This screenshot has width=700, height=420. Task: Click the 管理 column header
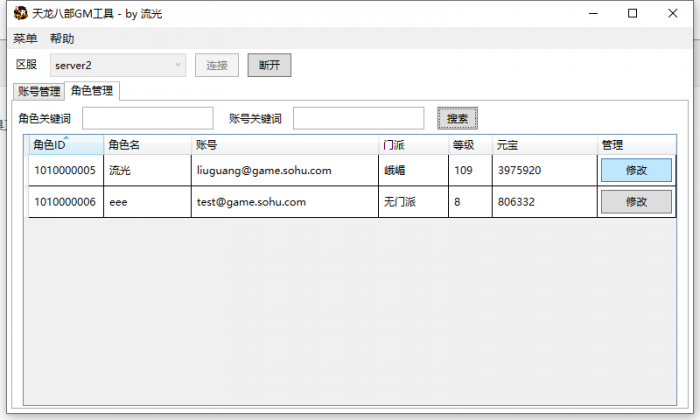[637, 145]
